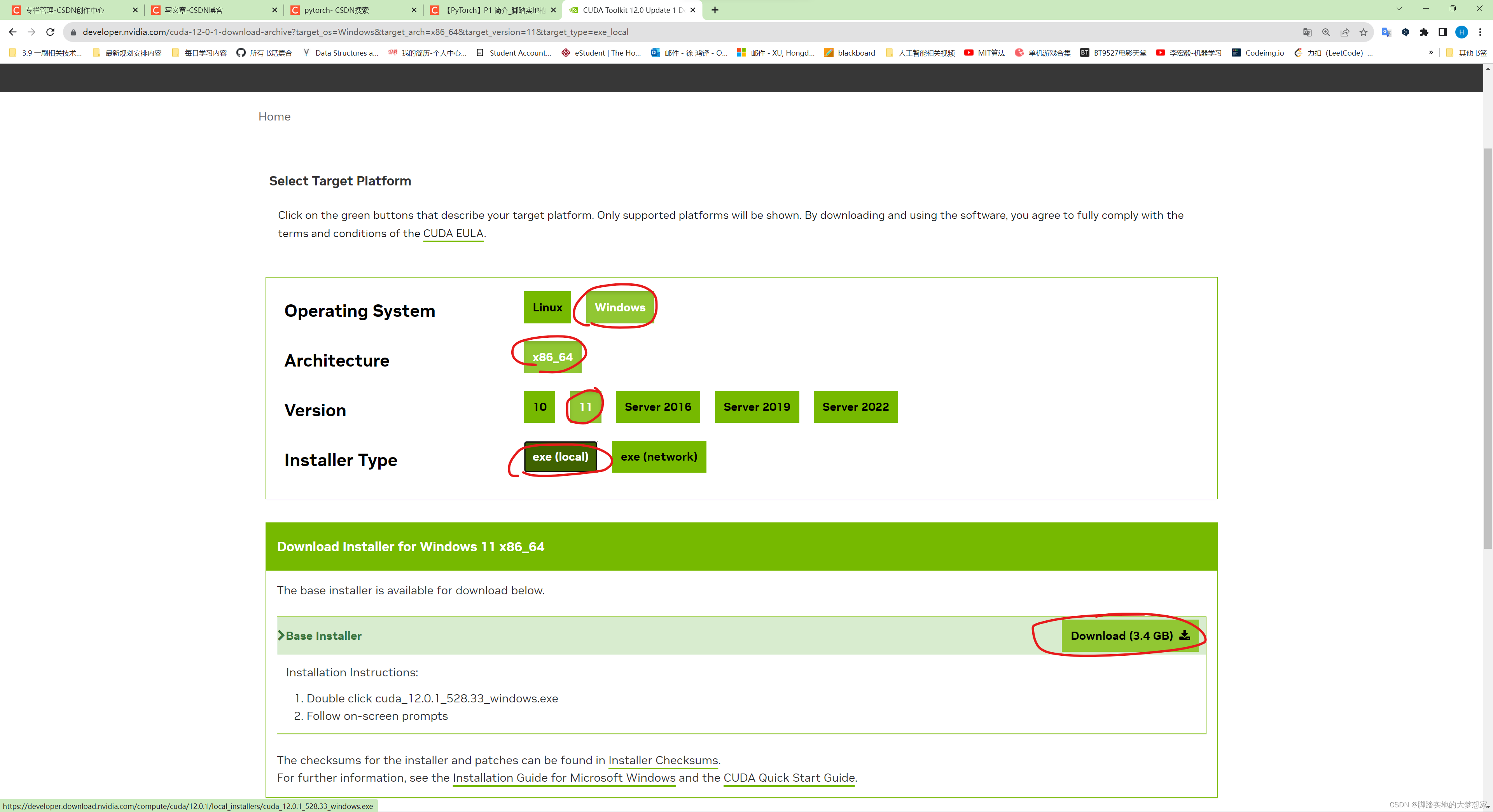Click the Download (3.4 GB) button
This screenshot has width=1493, height=812.
(x=1129, y=635)
